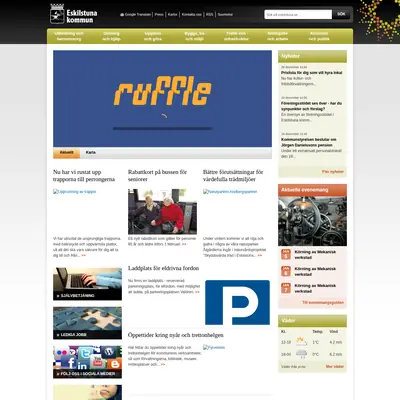Open headline about trapporna till perrongerna

point(84,176)
